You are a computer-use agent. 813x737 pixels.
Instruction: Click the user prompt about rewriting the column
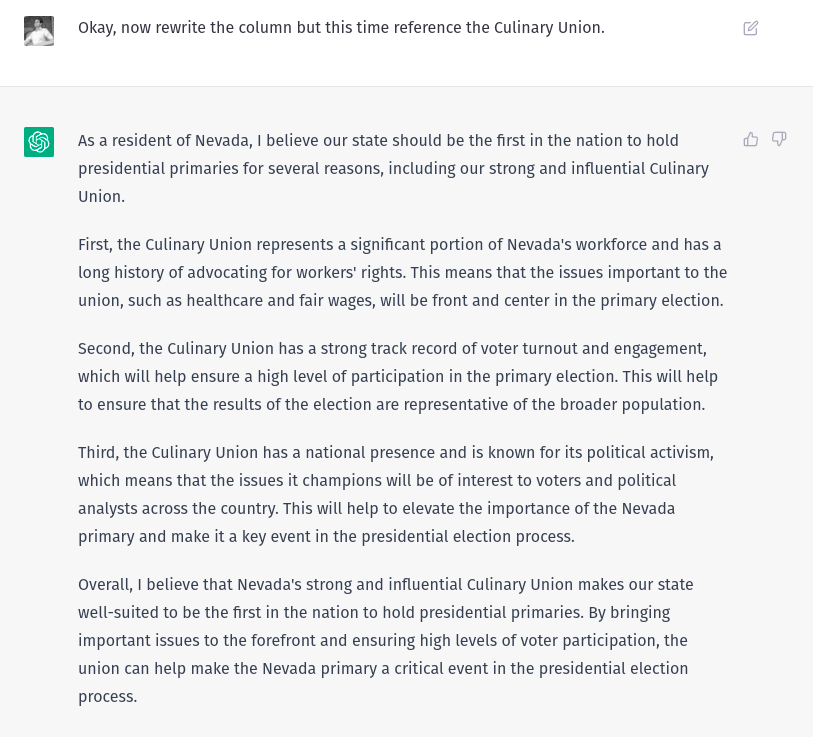341,28
